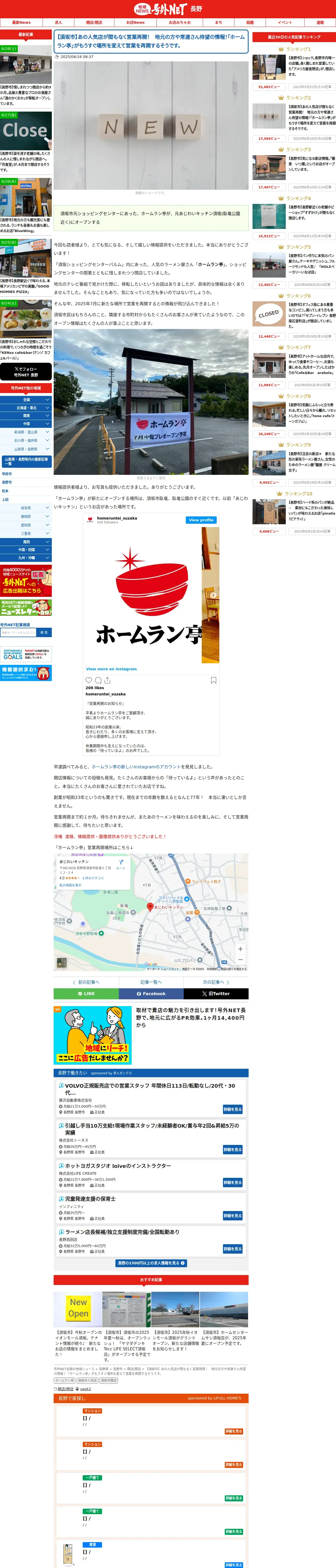Expand 関東 region dropdown

click(26, 416)
